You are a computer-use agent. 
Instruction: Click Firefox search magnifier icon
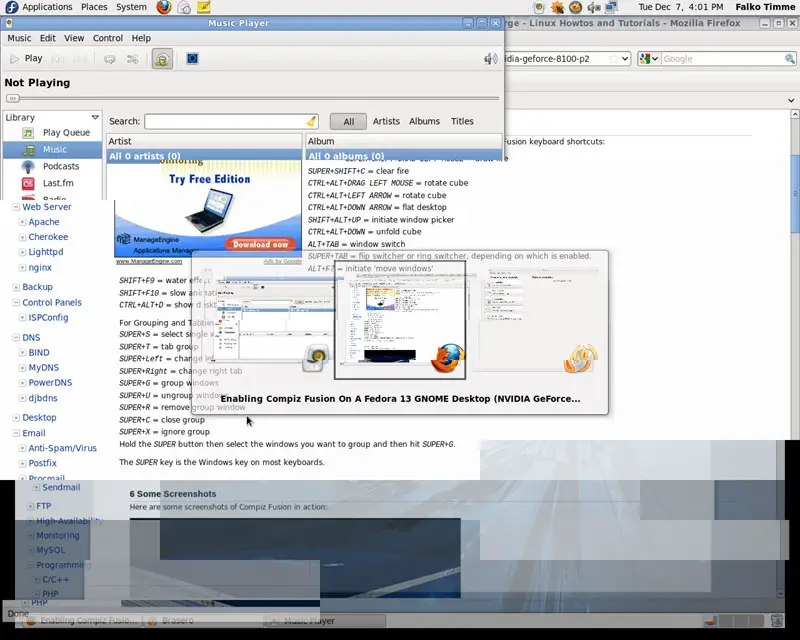pyautogui.click(x=789, y=59)
